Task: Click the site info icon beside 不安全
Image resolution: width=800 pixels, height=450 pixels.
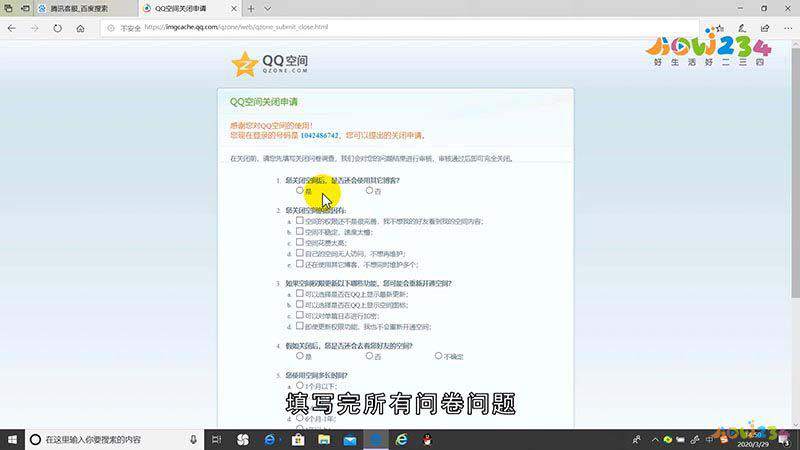Action: click(110, 28)
